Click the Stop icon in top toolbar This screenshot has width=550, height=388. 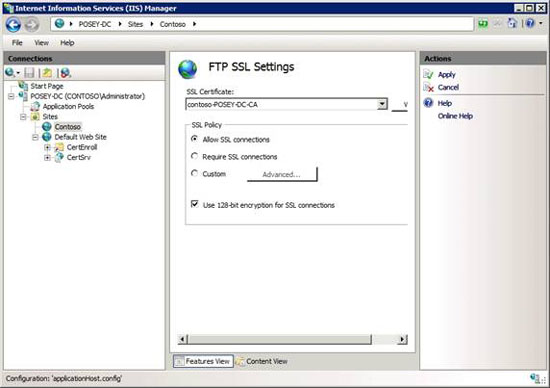498,24
